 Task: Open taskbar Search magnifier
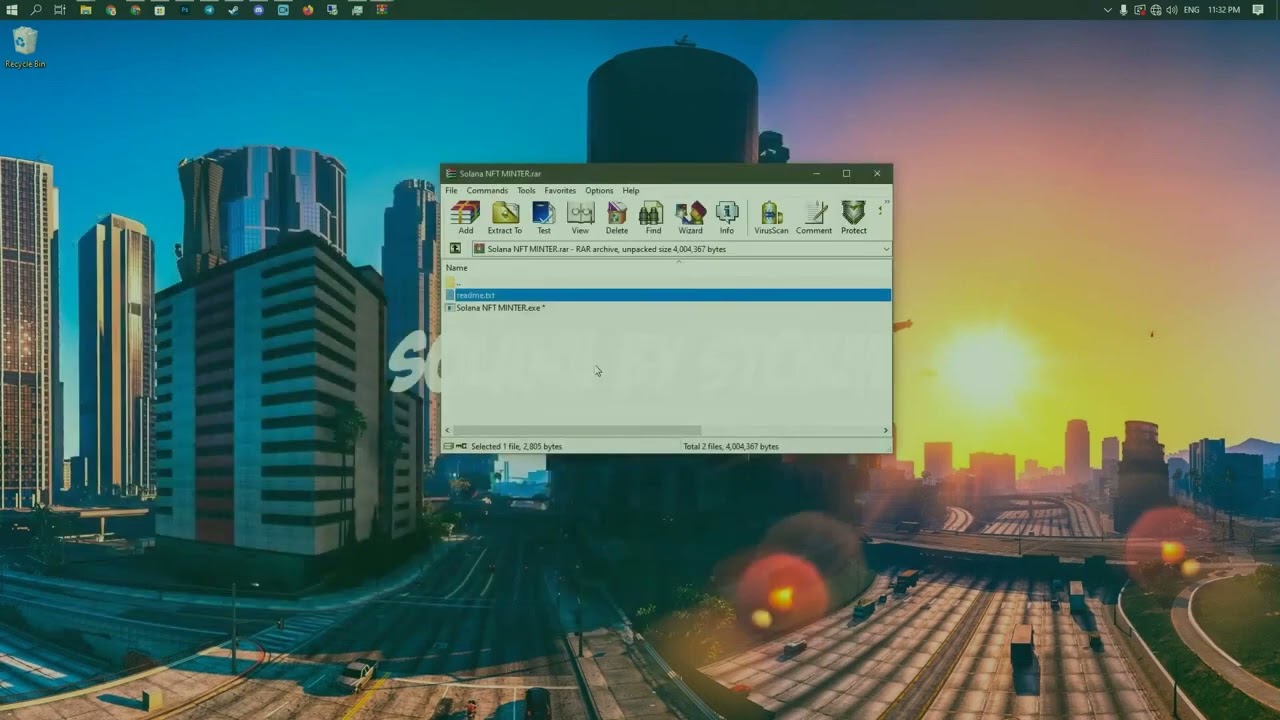[36, 10]
